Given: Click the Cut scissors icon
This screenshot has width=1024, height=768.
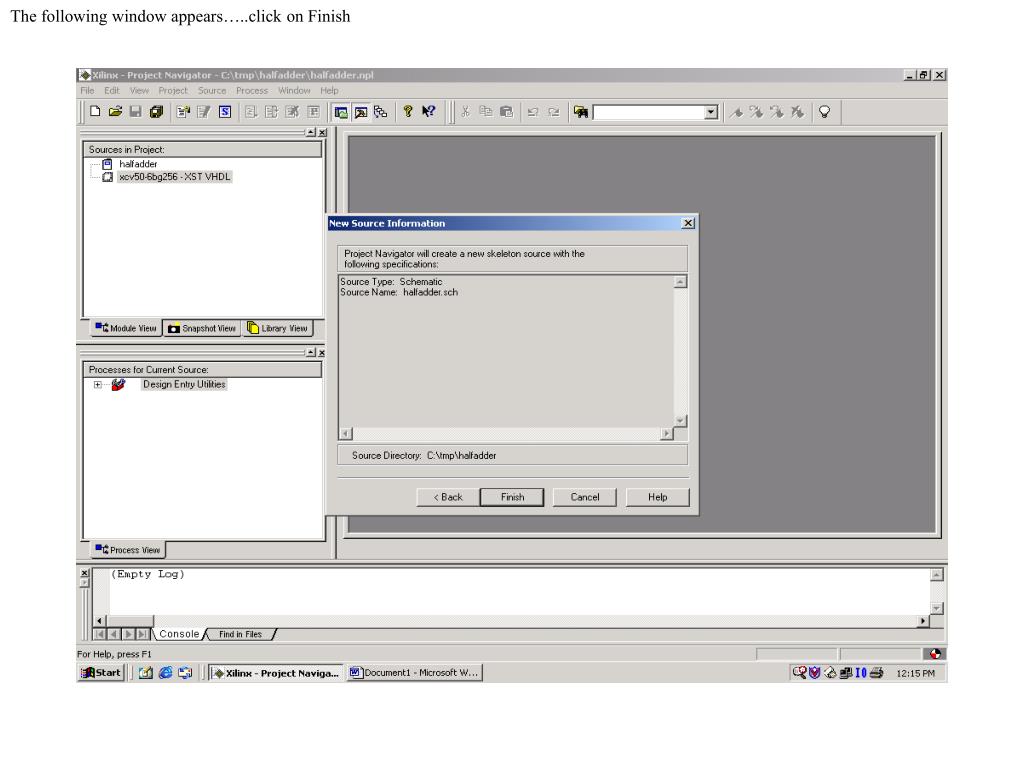Looking at the screenshot, I should pos(466,112).
